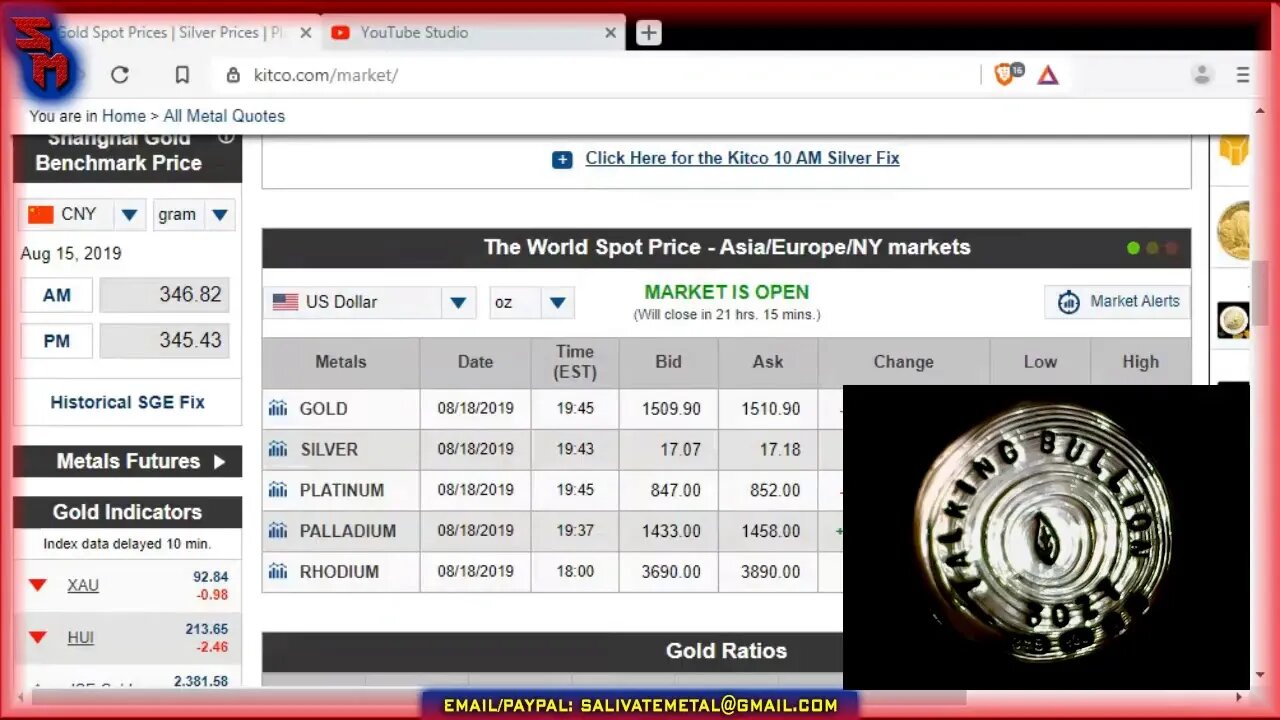Viewport: 1280px width, 720px height.
Task: Reload the page with the refresh icon
Action: point(120,75)
